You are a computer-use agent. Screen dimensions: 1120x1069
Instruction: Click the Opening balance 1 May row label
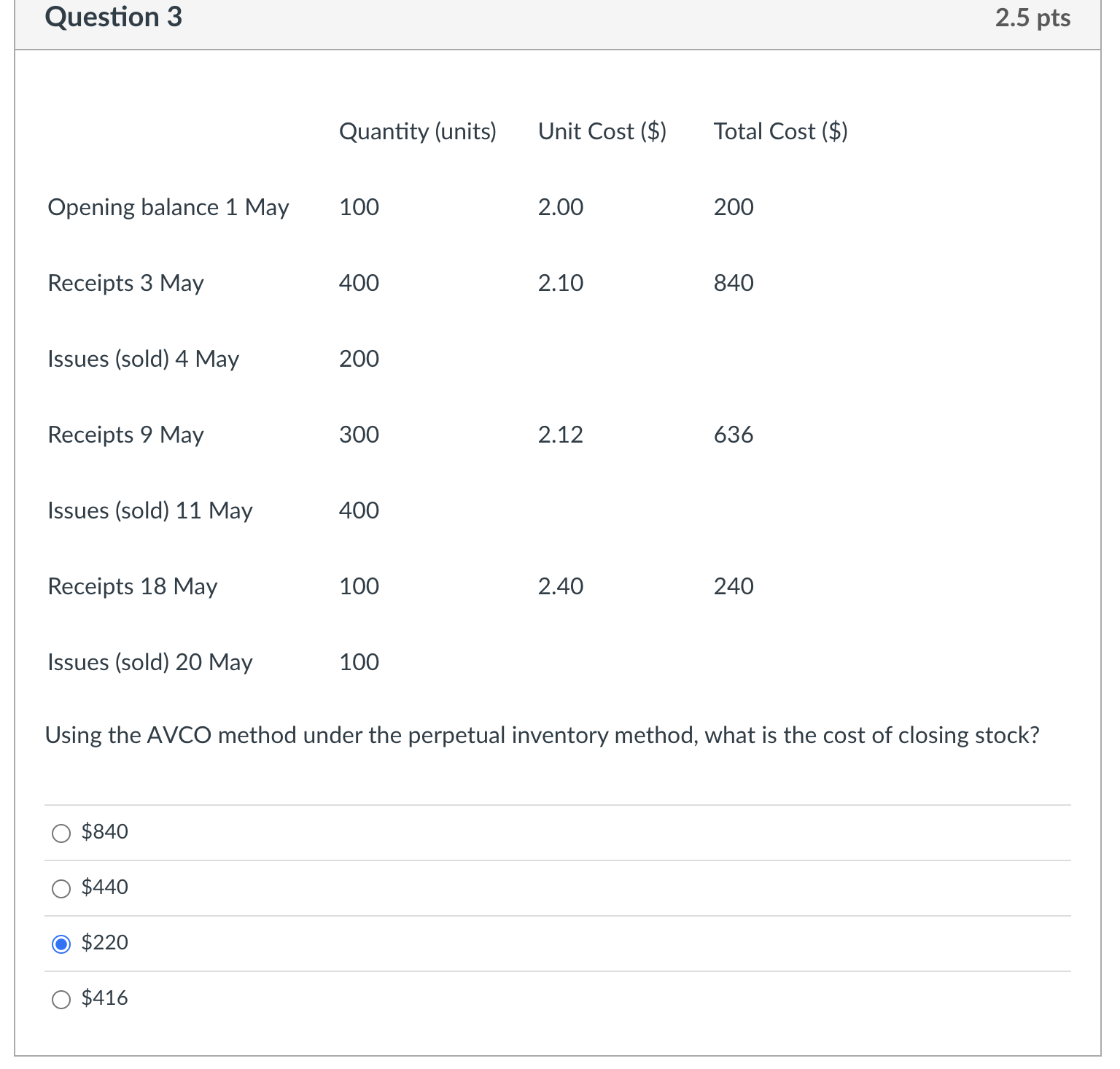click(x=168, y=207)
